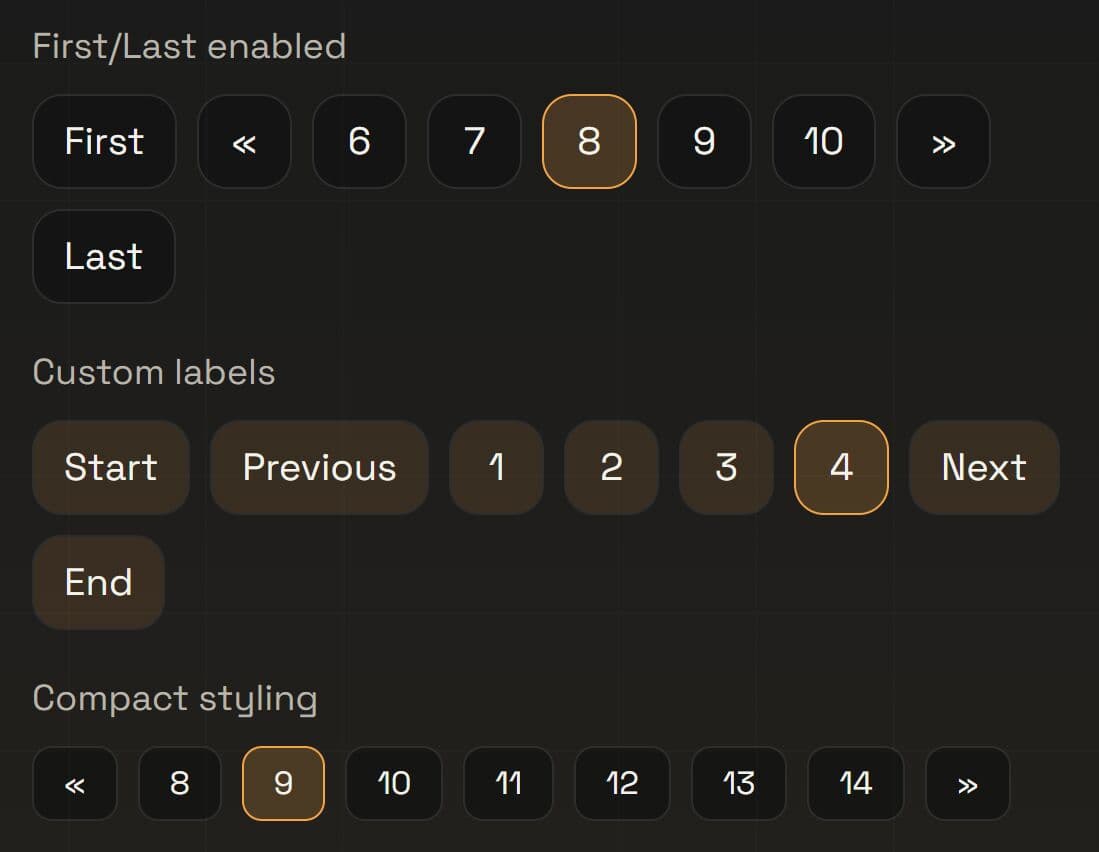Screen dimensions: 1099x852
Task: Click the Next button in custom labels pagination
Action: [984, 467]
